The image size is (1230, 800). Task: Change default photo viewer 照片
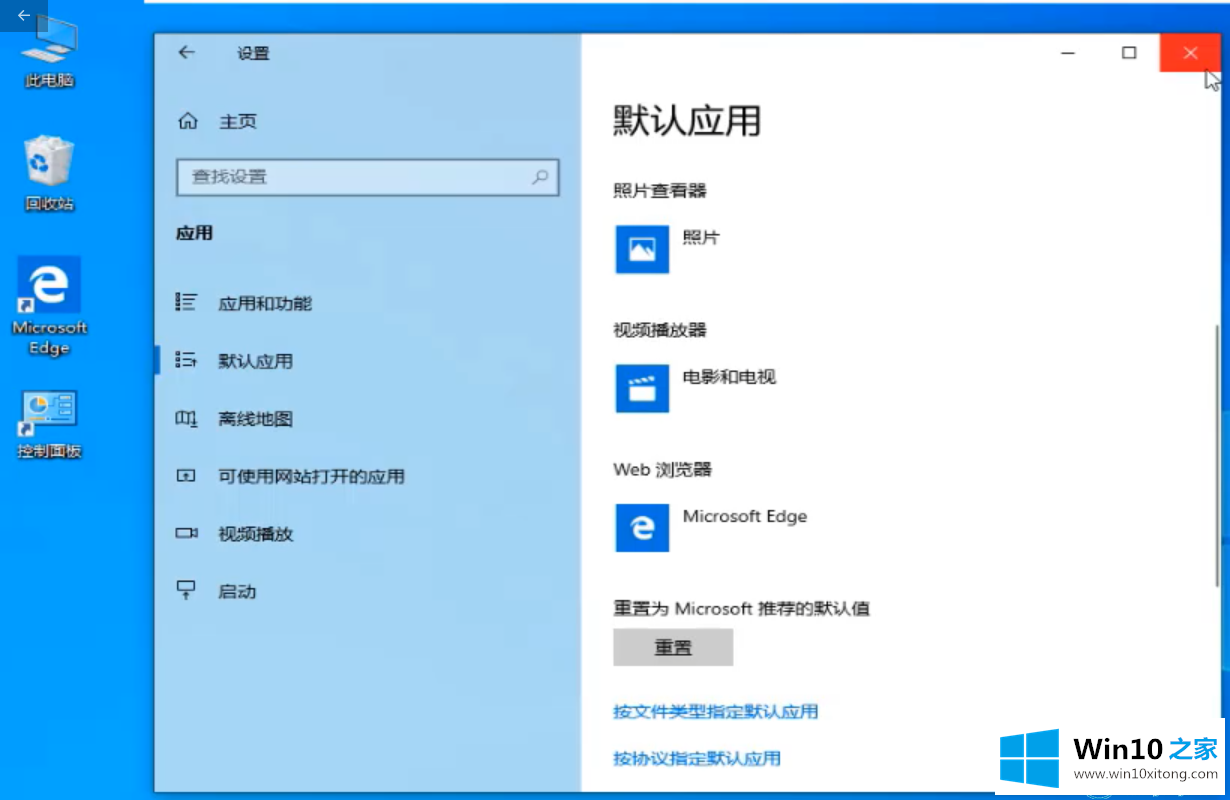(x=701, y=238)
